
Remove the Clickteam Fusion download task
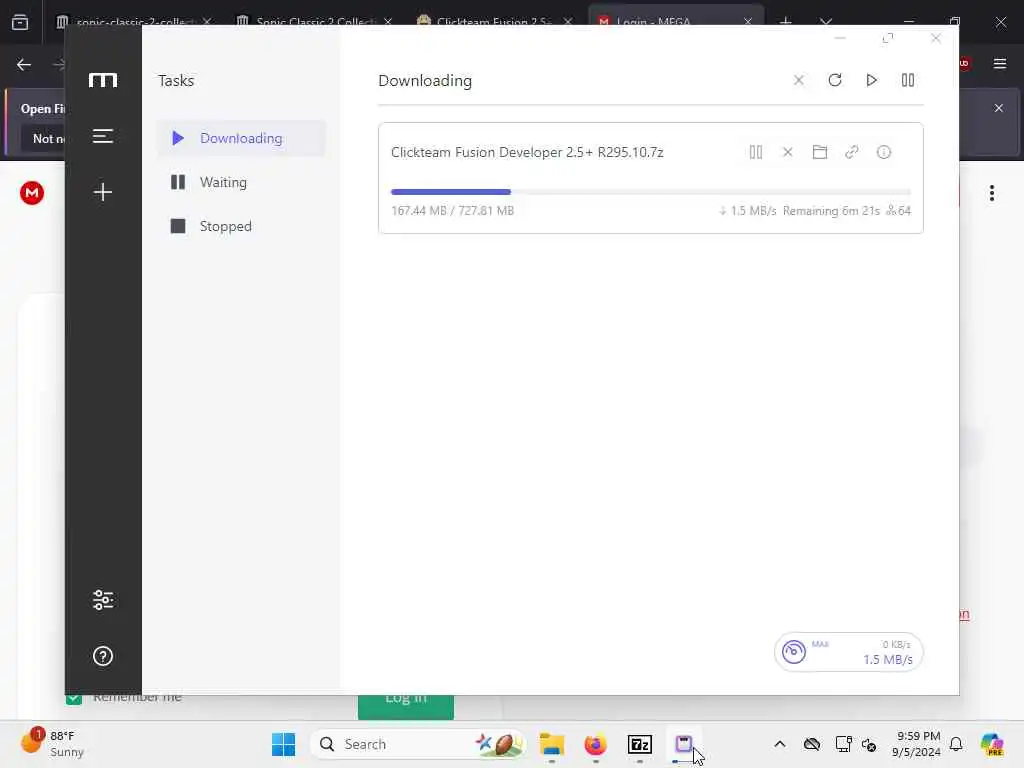[x=788, y=152]
